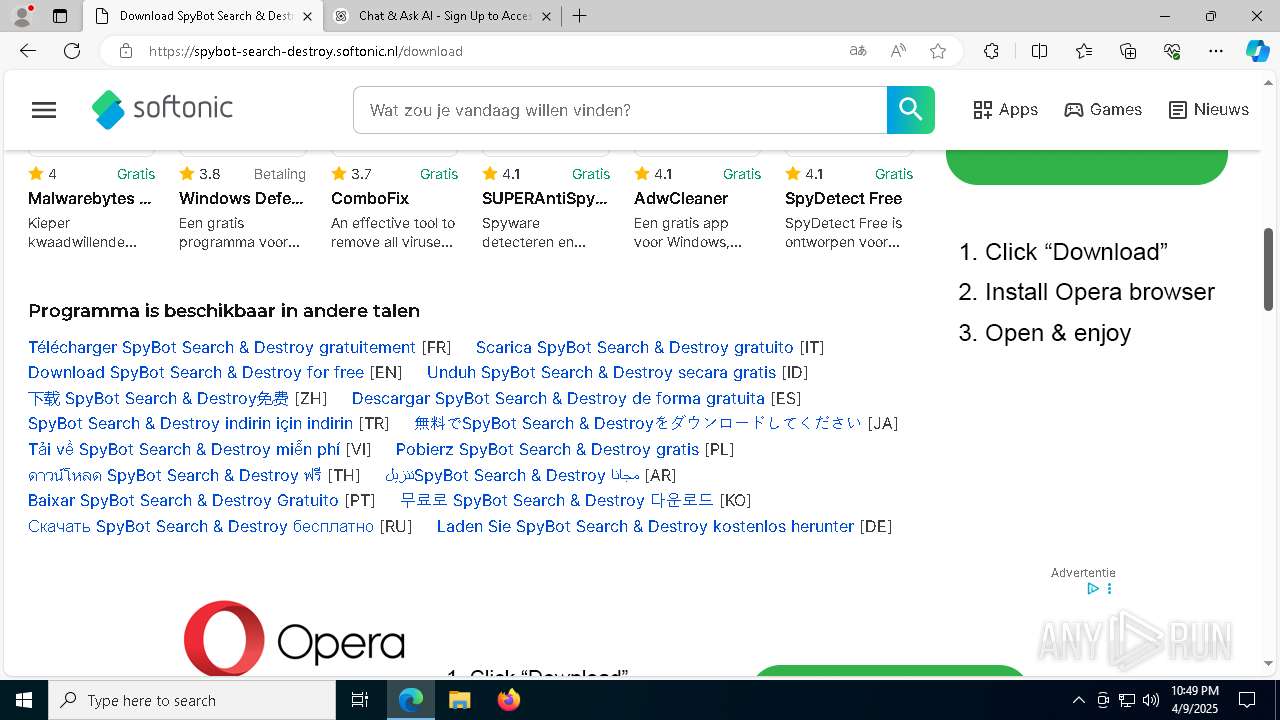Viewport: 1280px width, 720px height.
Task: Open Edge settings and more menu
Action: pos(1216,51)
